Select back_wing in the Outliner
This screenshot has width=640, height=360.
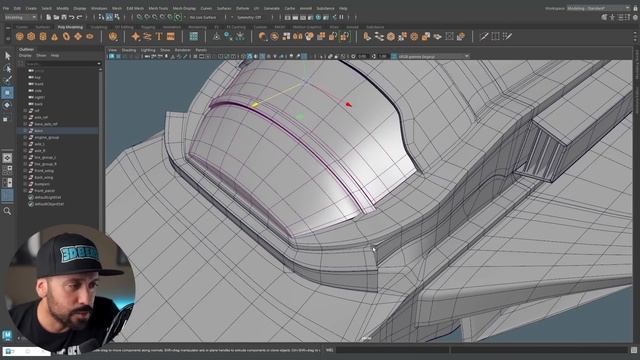44,178
